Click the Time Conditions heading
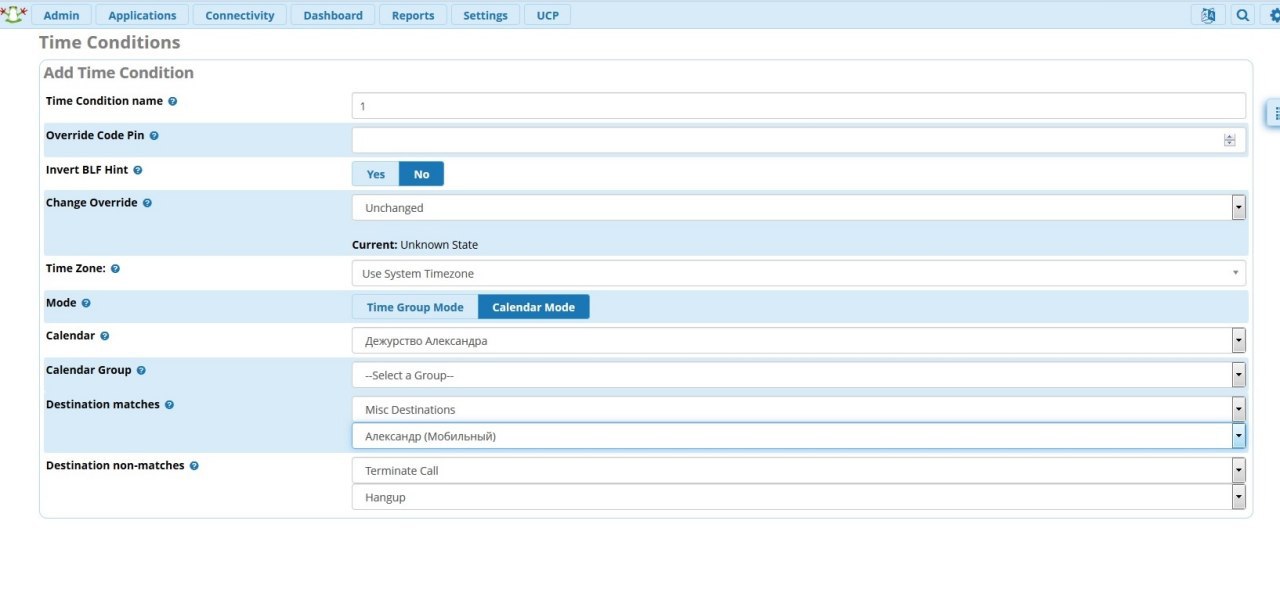The width and height of the screenshot is (1280, 589). [x=109, y=43]
